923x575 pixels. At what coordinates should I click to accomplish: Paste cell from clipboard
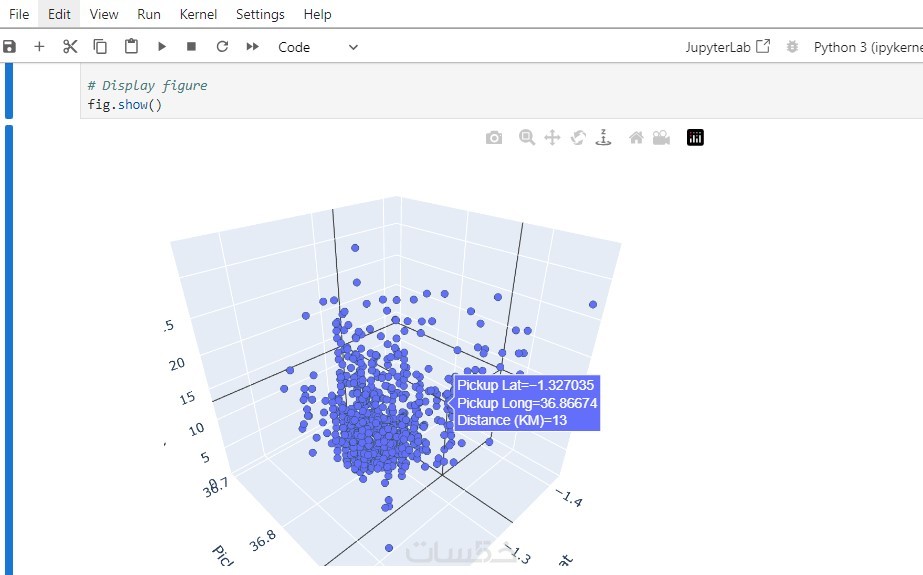131,47
